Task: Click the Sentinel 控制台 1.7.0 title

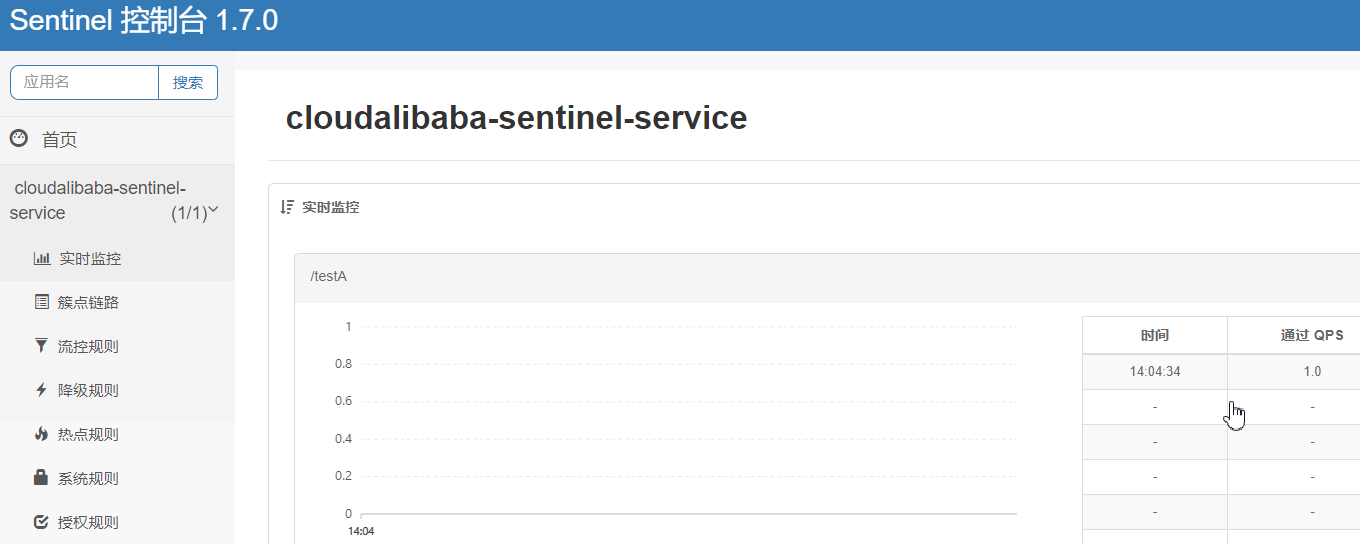Action: (143, 22)
